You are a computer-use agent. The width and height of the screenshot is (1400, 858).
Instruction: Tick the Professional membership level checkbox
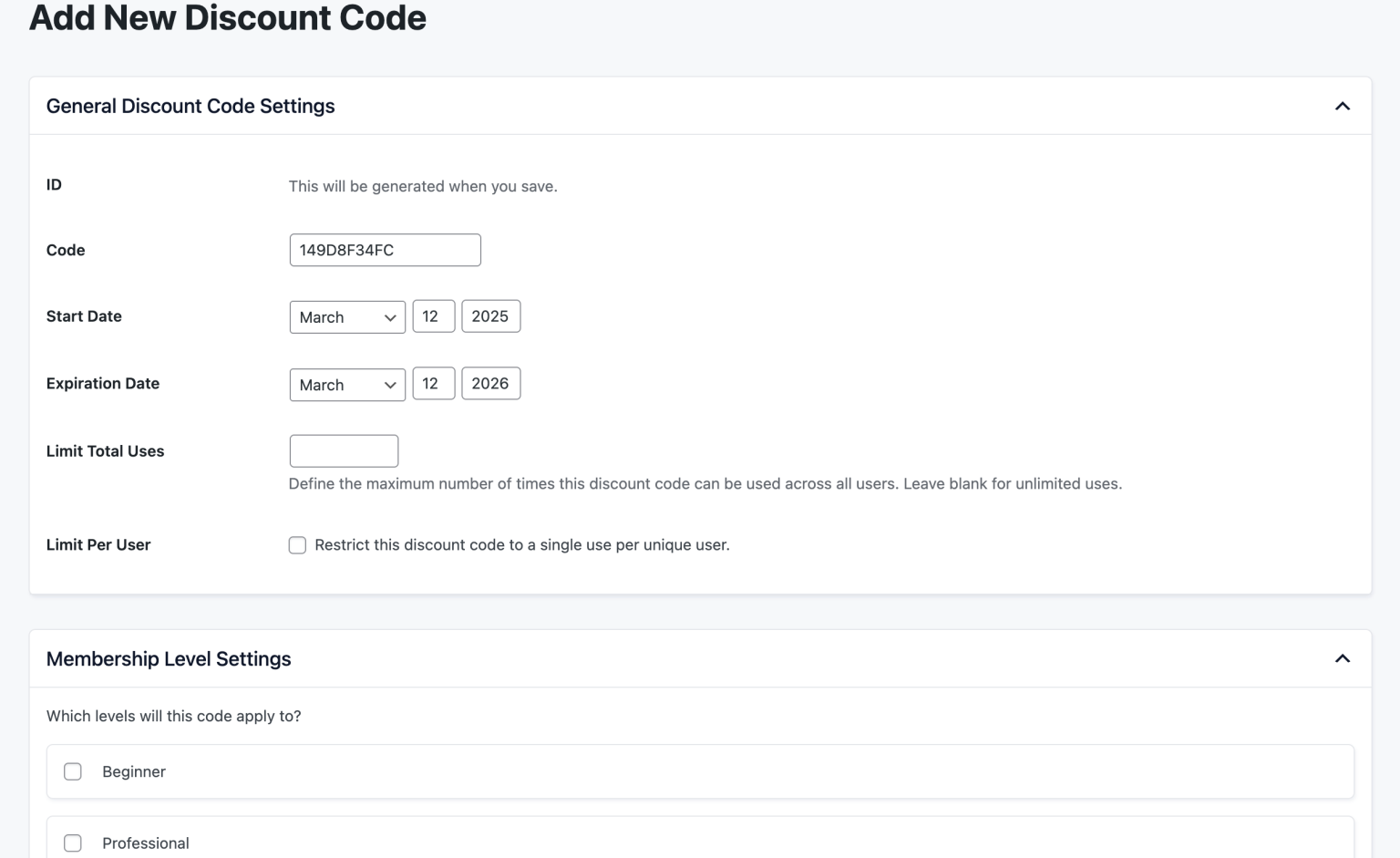pos(73,843)
